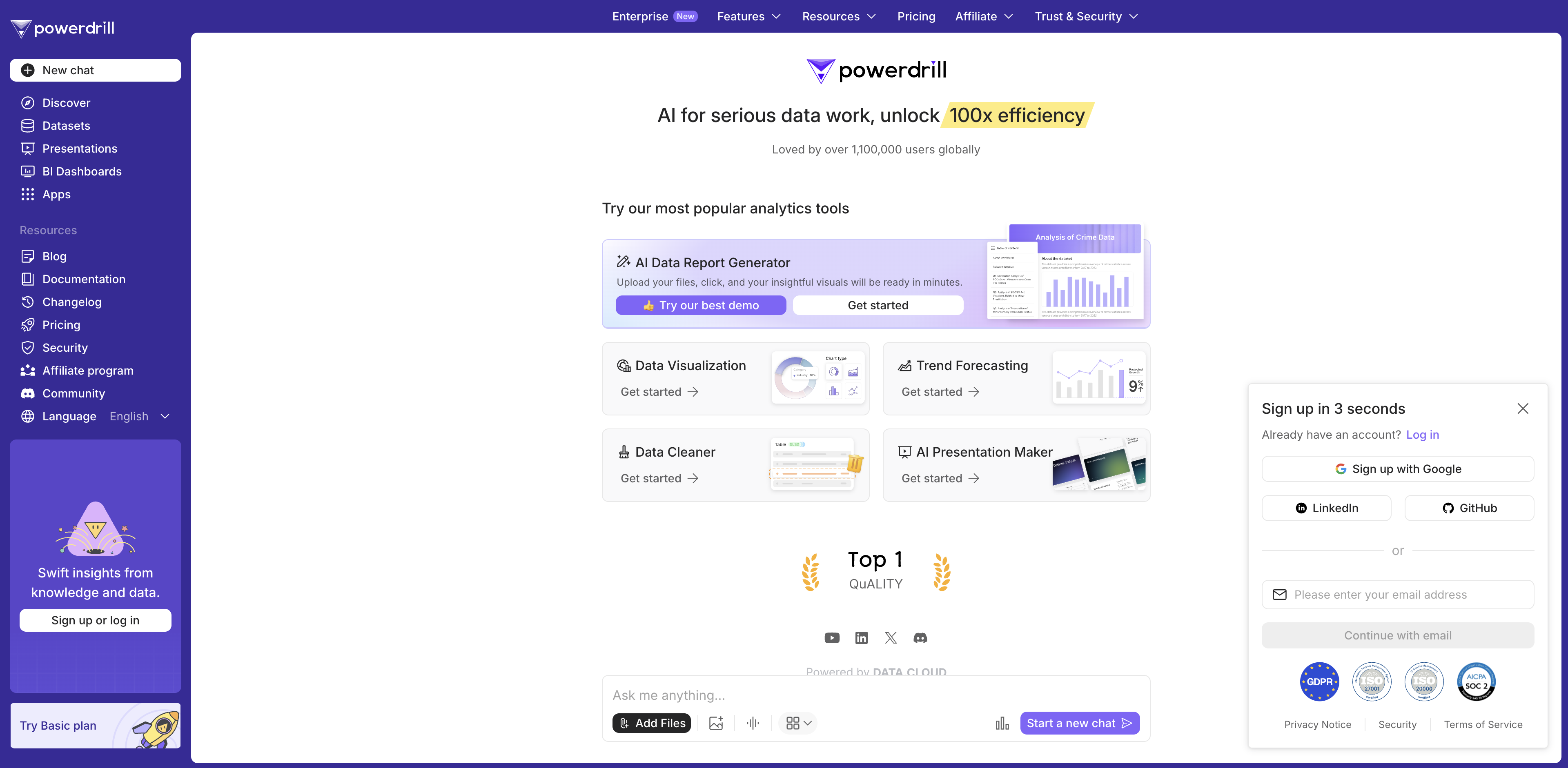Viewport: 1568px width, 768px height.
Task: Navigate to BI Dashboards panel
Action: pyautogui.click(x=82, y=171)
